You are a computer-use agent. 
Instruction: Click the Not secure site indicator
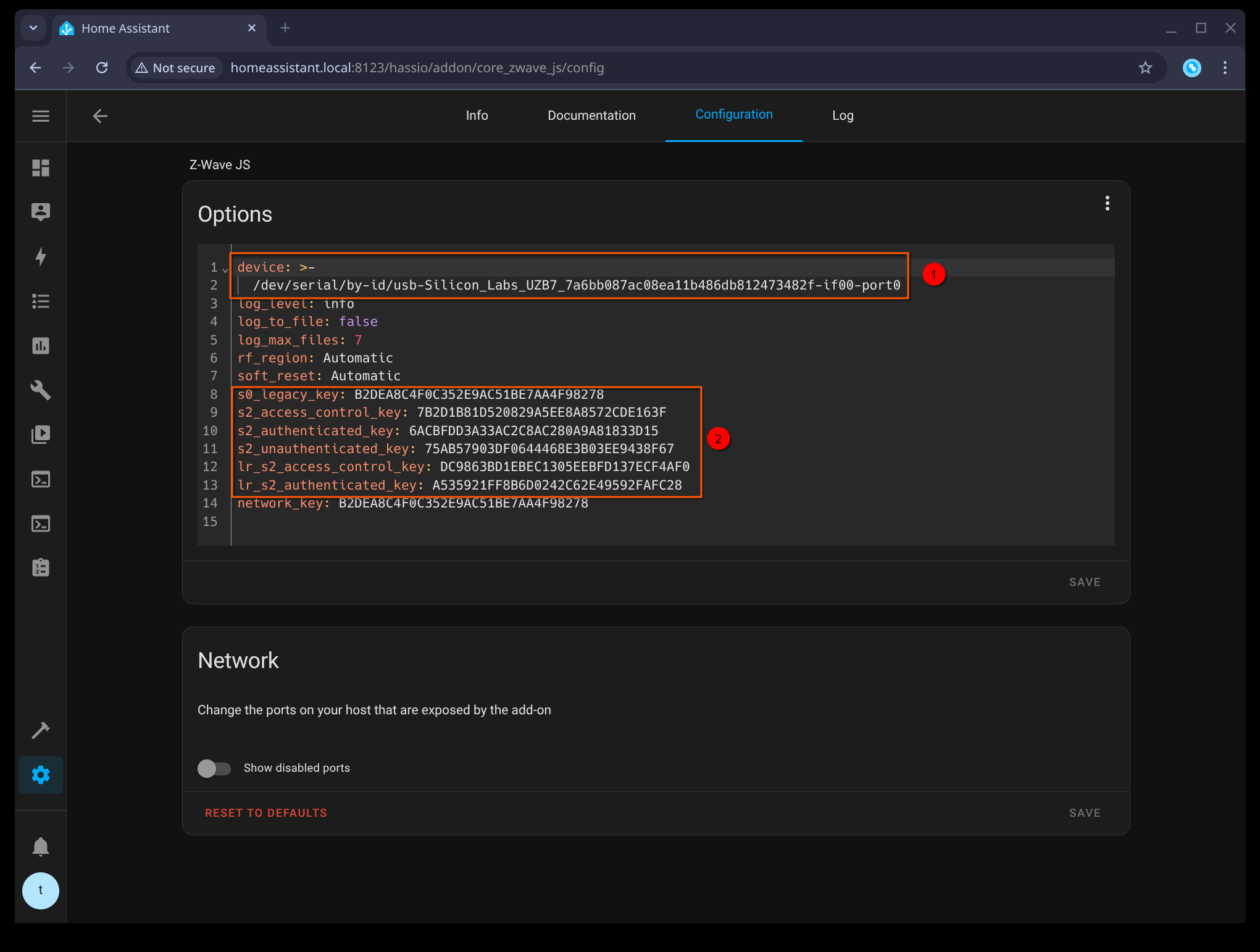[176, 68]
